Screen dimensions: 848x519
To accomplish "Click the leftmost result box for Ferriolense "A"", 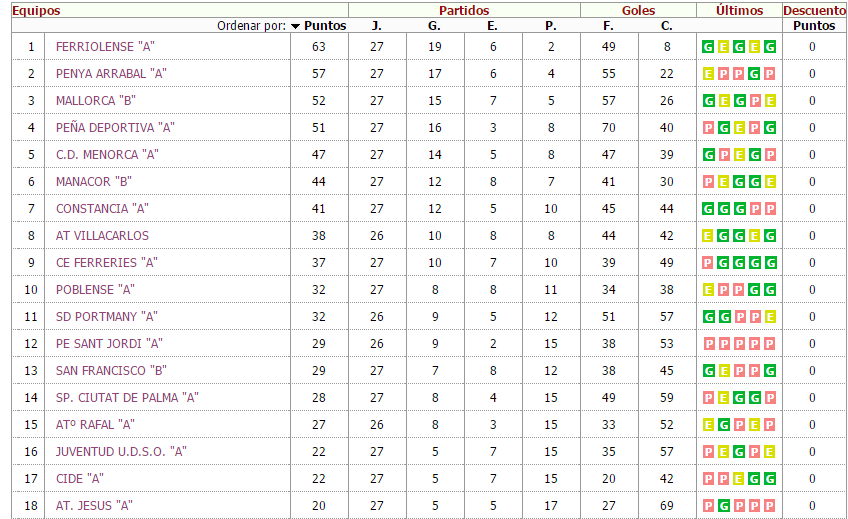I will point(709,47).
